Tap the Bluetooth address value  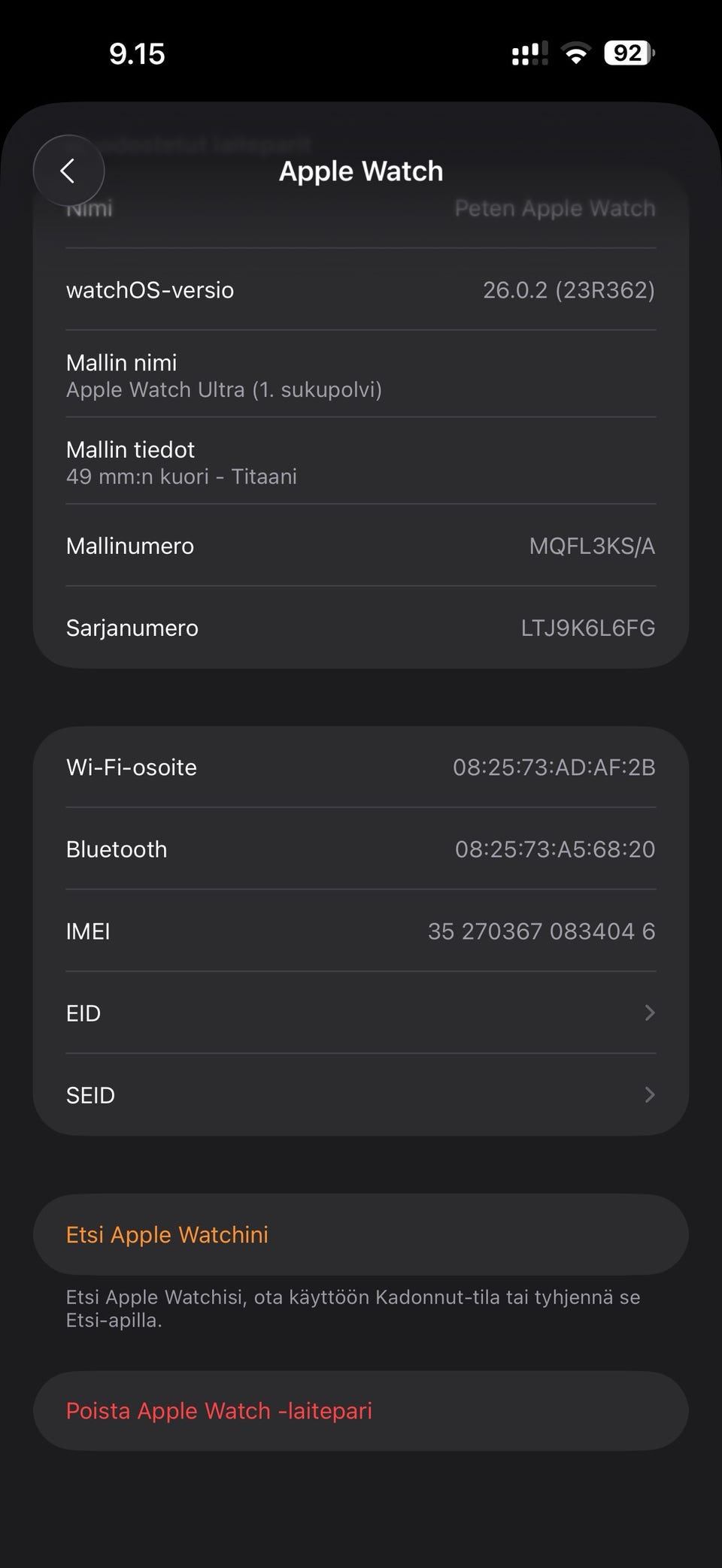[554, 849]
